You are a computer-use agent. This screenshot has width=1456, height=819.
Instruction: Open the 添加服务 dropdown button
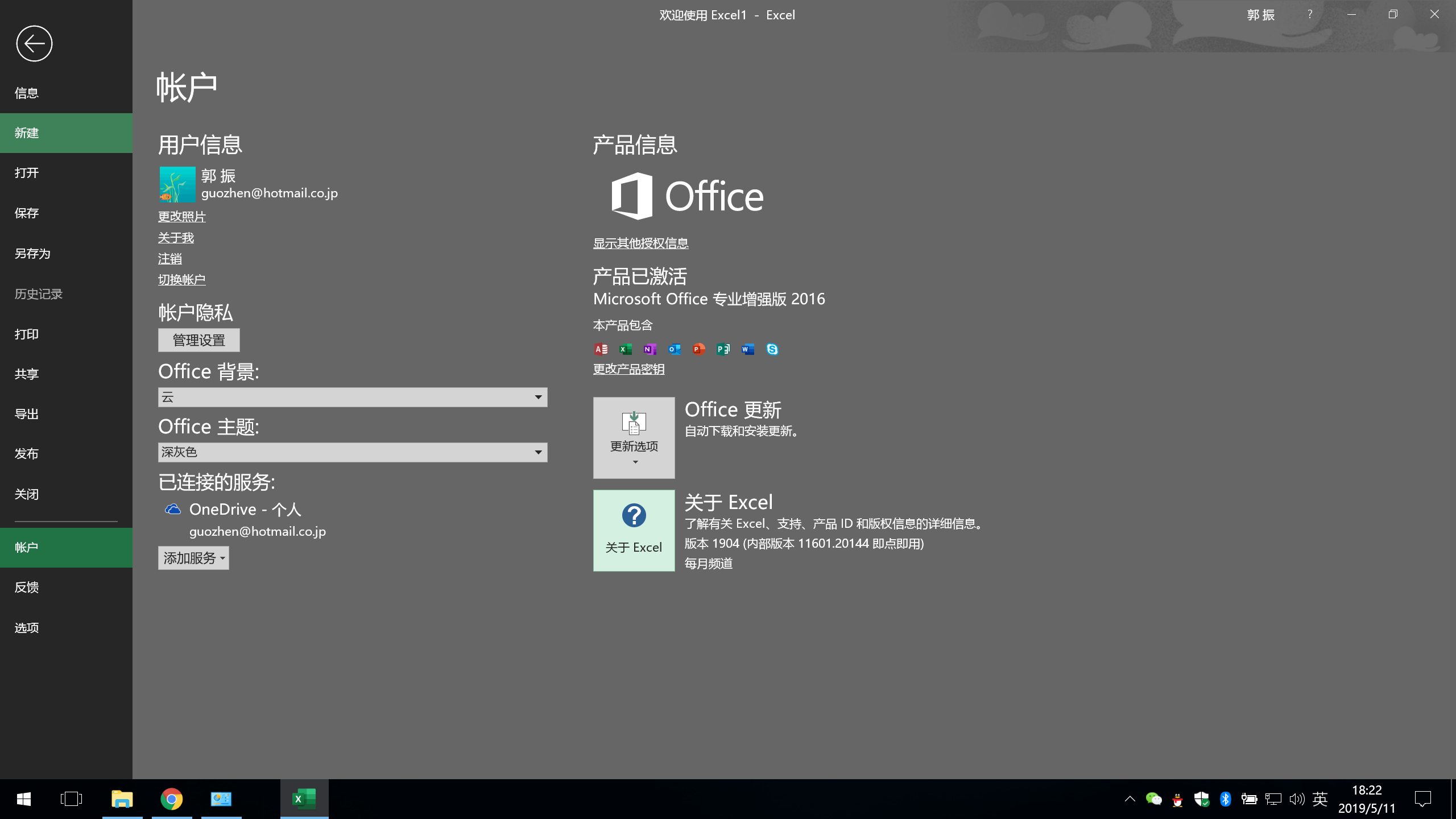pyautogui.click(x=193, y=558)
